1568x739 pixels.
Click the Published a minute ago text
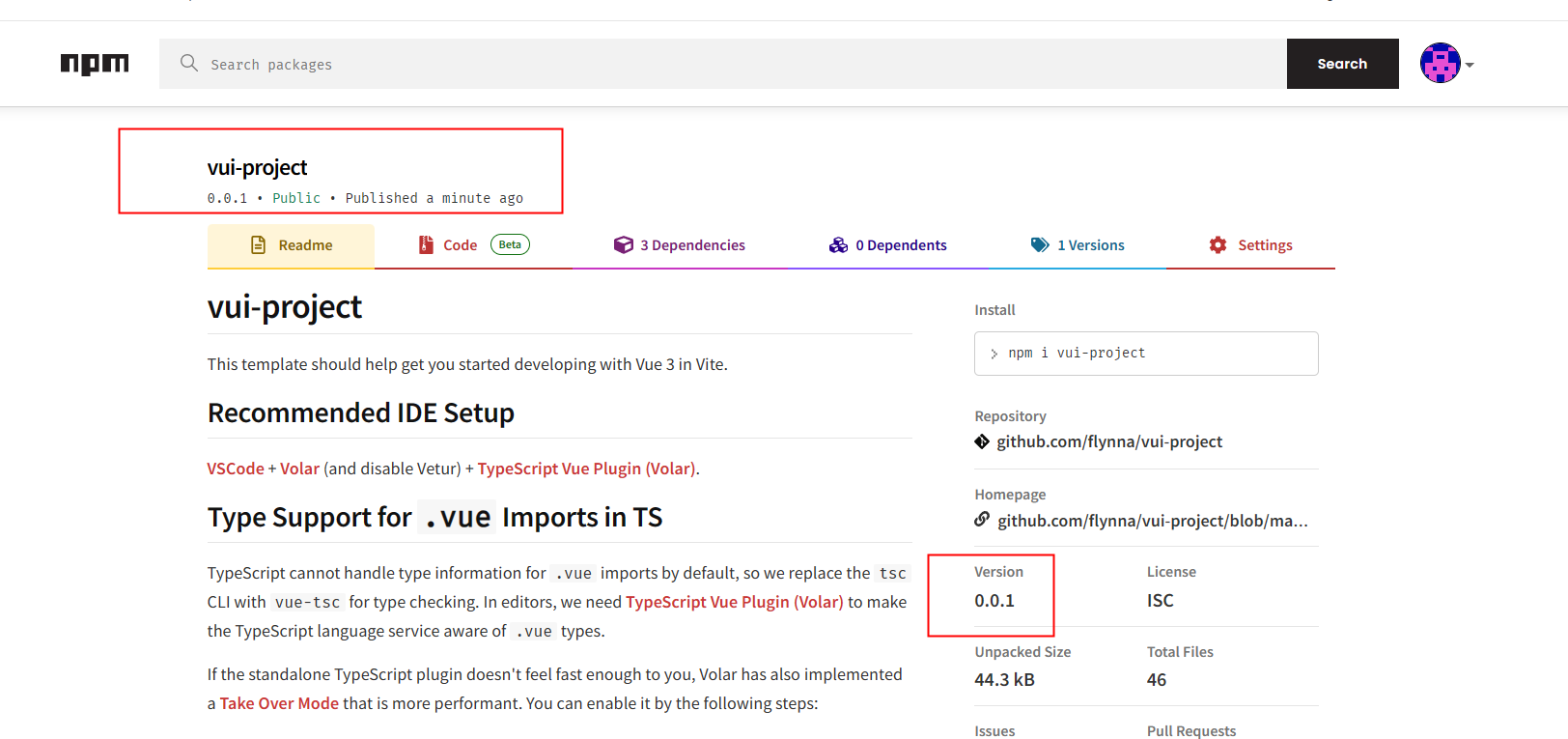coord(434,198)
